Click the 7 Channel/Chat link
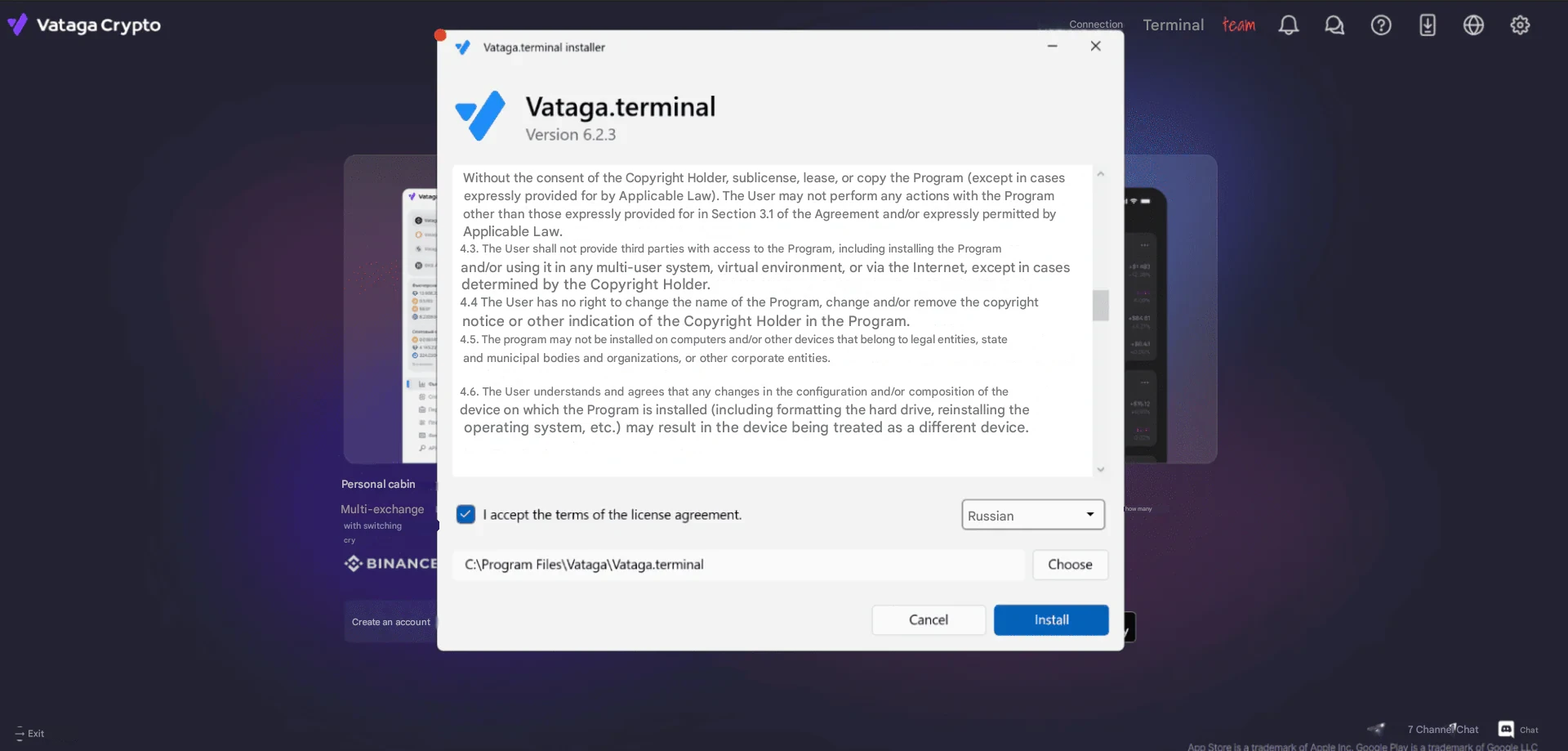 coord(1442,729)
